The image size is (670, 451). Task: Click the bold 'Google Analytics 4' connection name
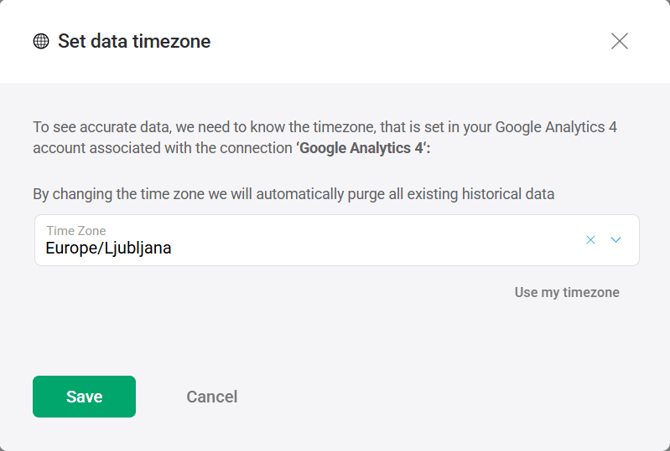tap(363, 146)
